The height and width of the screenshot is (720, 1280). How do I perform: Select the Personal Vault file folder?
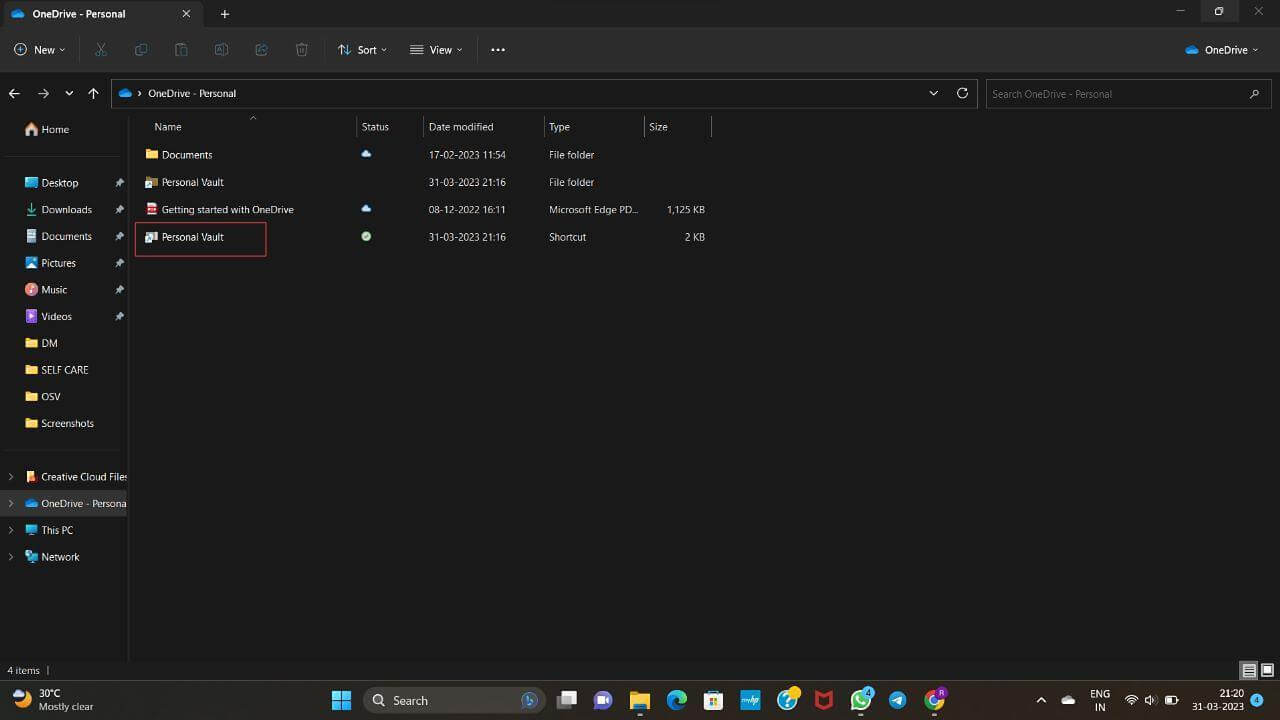(423, 182)
